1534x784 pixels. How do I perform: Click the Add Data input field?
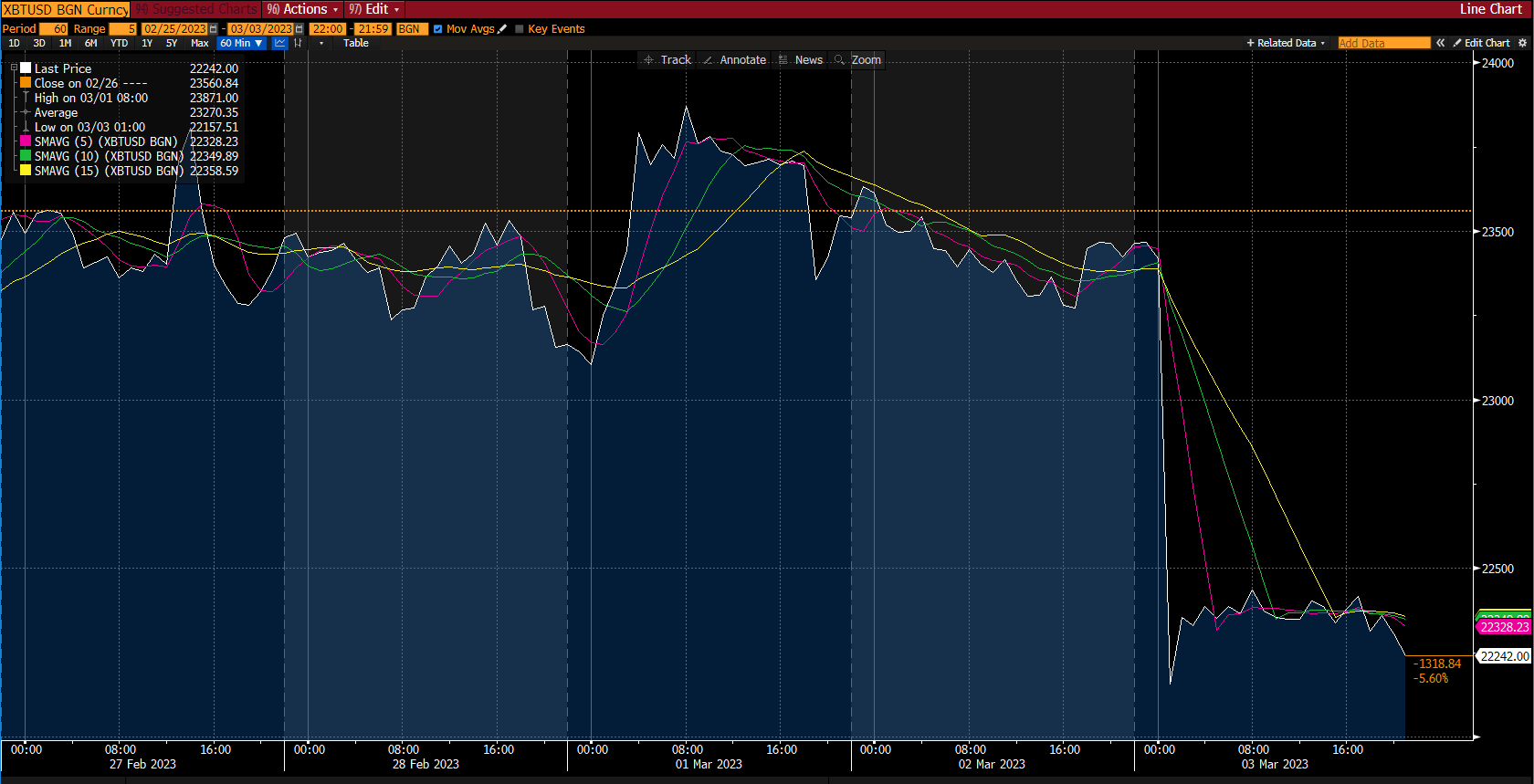click(x=1382, y=43)
